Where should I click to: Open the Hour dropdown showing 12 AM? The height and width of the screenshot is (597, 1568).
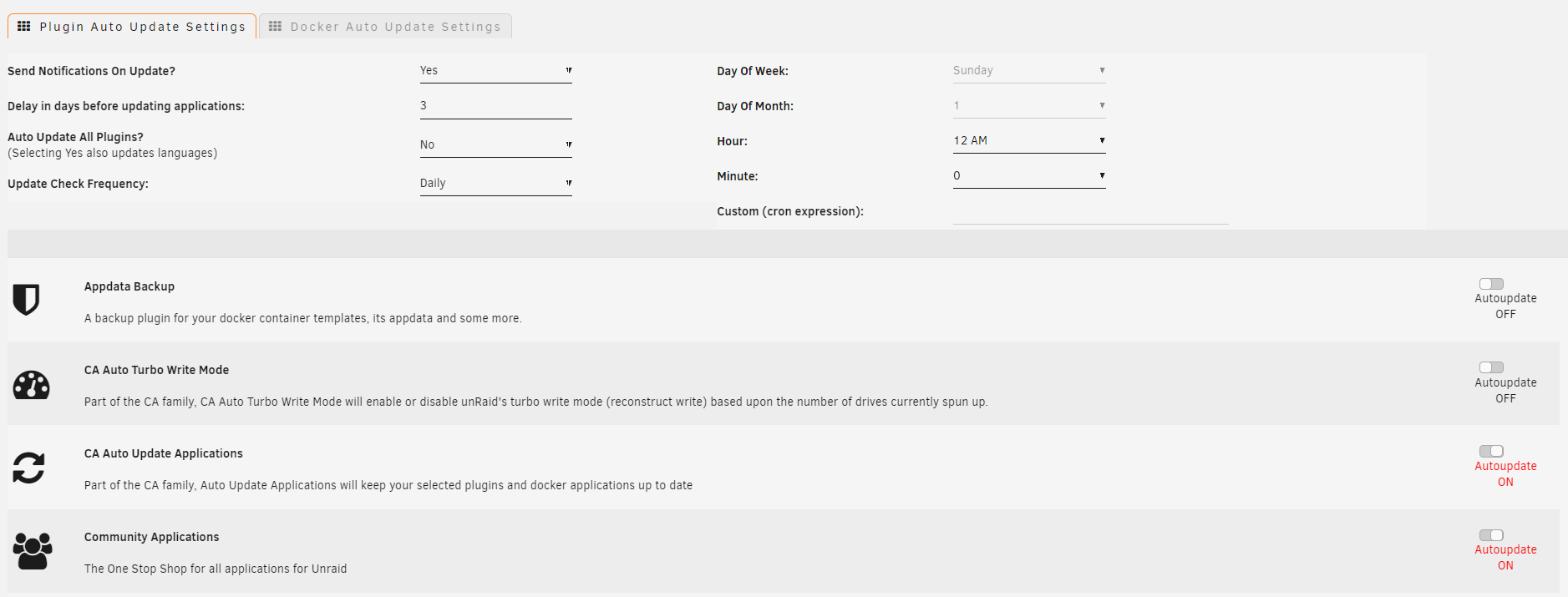[1029, 141]
